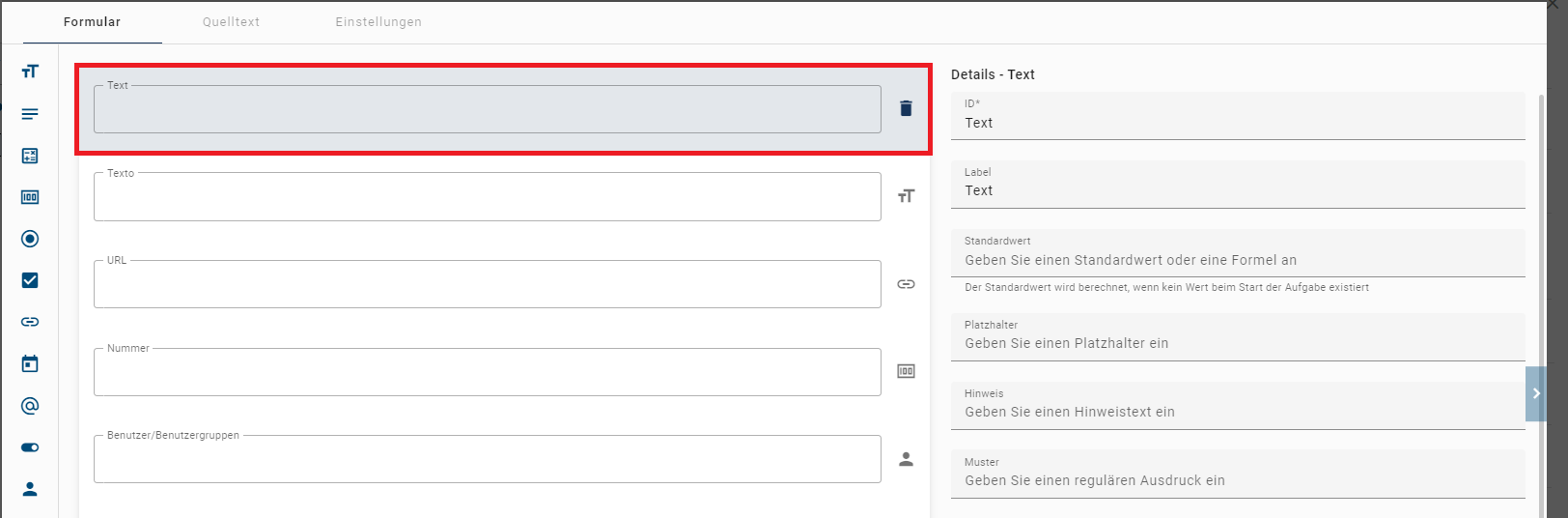This screenshot has width=1568, height=518.
Task: Open the Einstellungen tab
Action: point(378,21)
